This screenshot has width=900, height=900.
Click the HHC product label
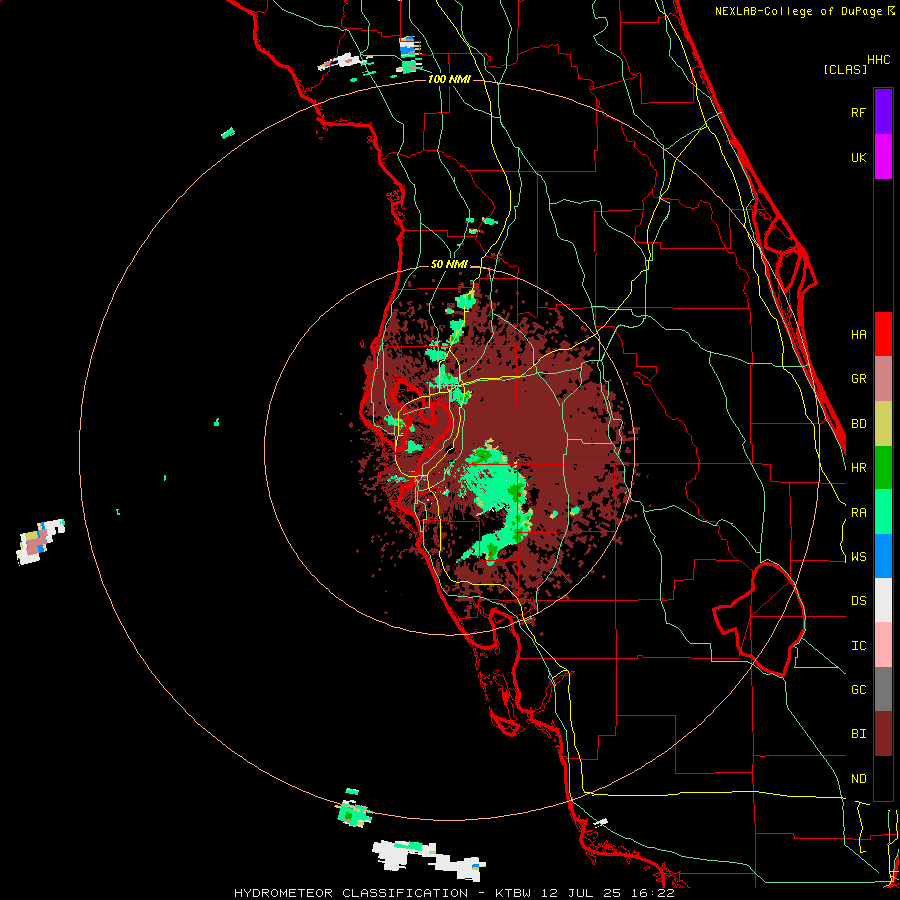click(x=878, y=60)
